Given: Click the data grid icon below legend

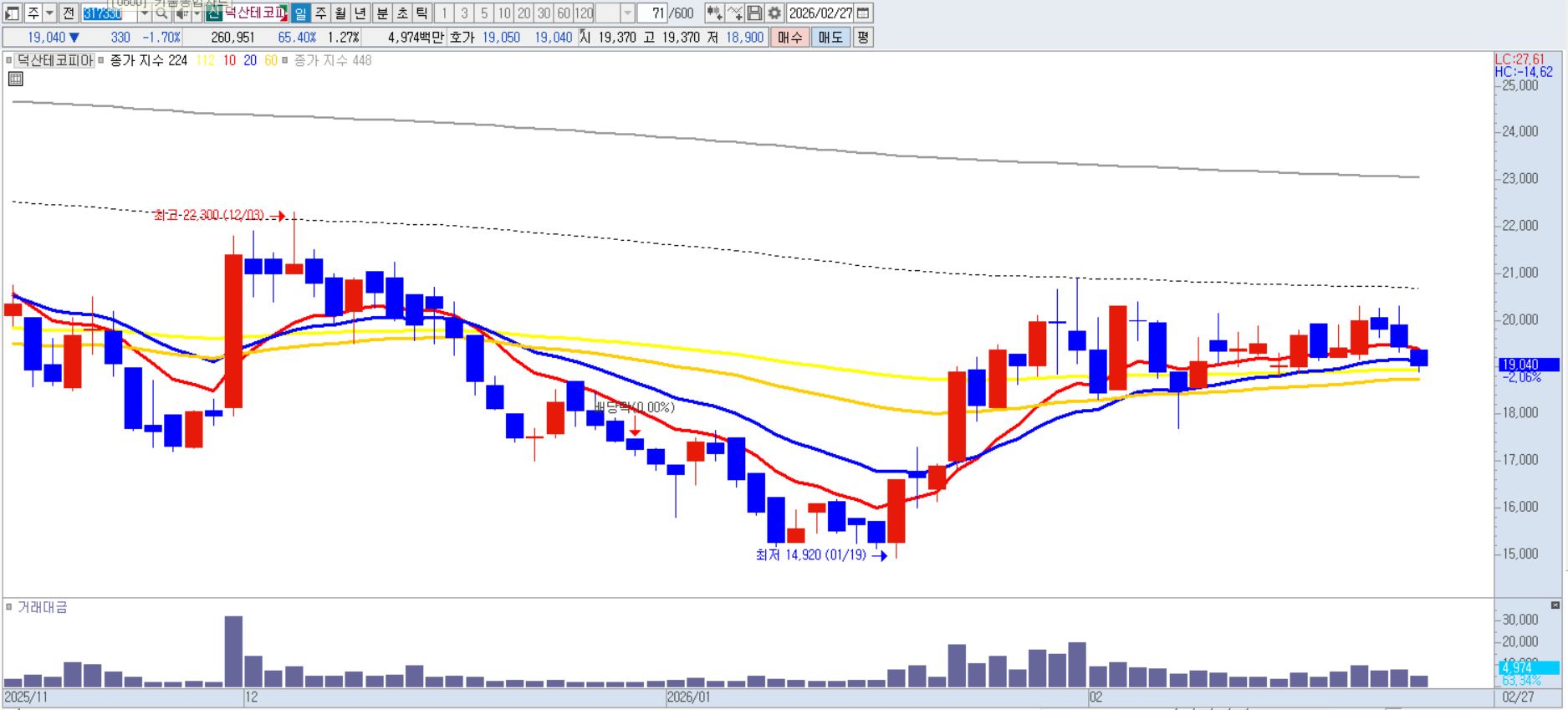Looking at the screenshot, I should 15,79.
